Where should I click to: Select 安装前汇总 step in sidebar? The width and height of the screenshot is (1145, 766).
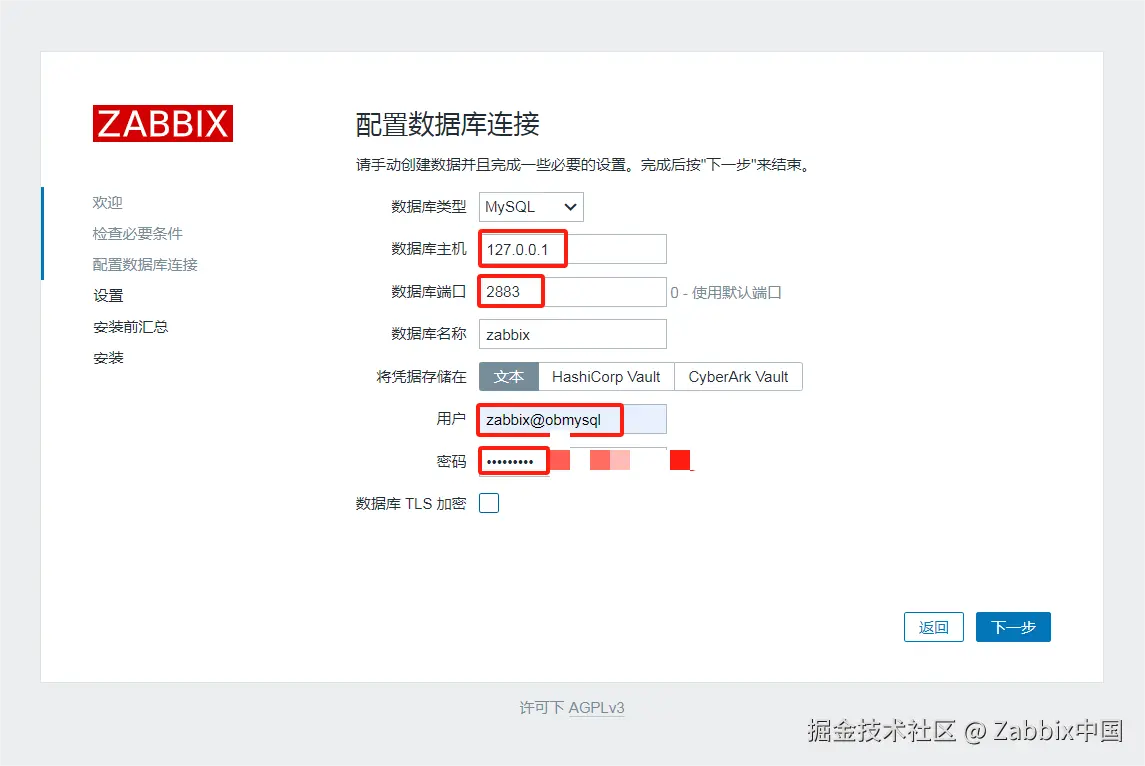131,326
